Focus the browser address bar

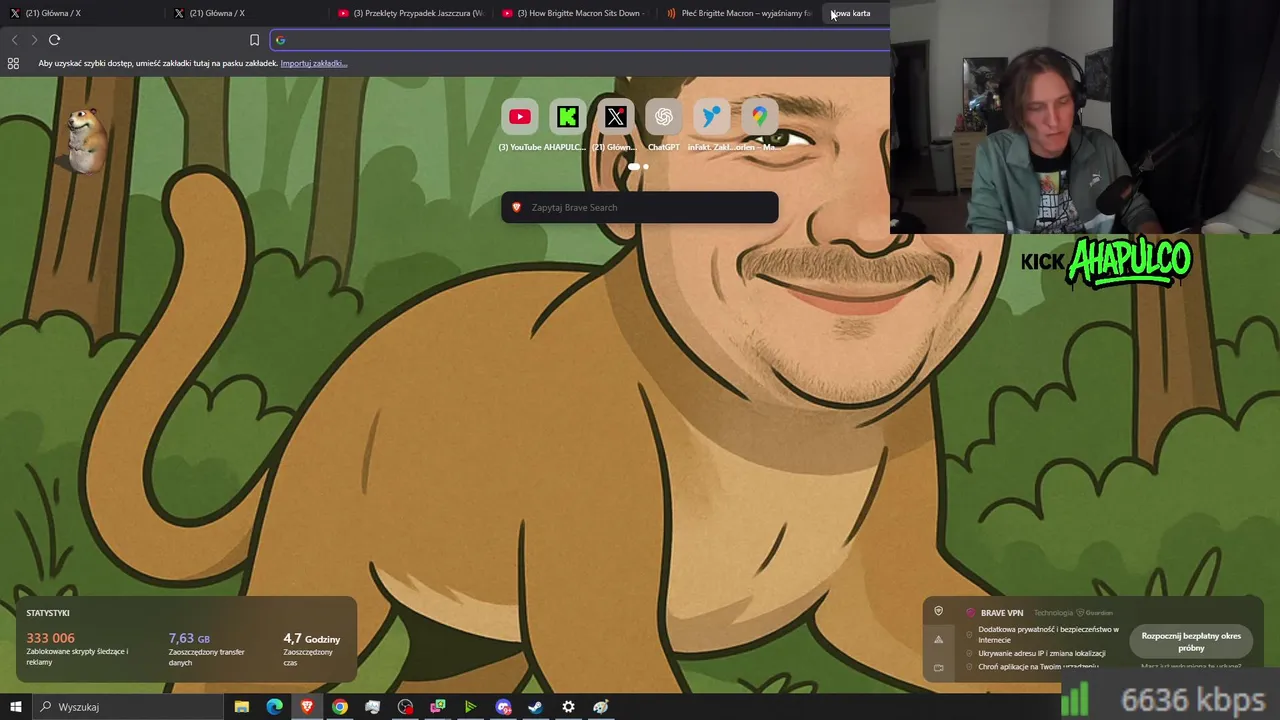[x=580, y=40]
